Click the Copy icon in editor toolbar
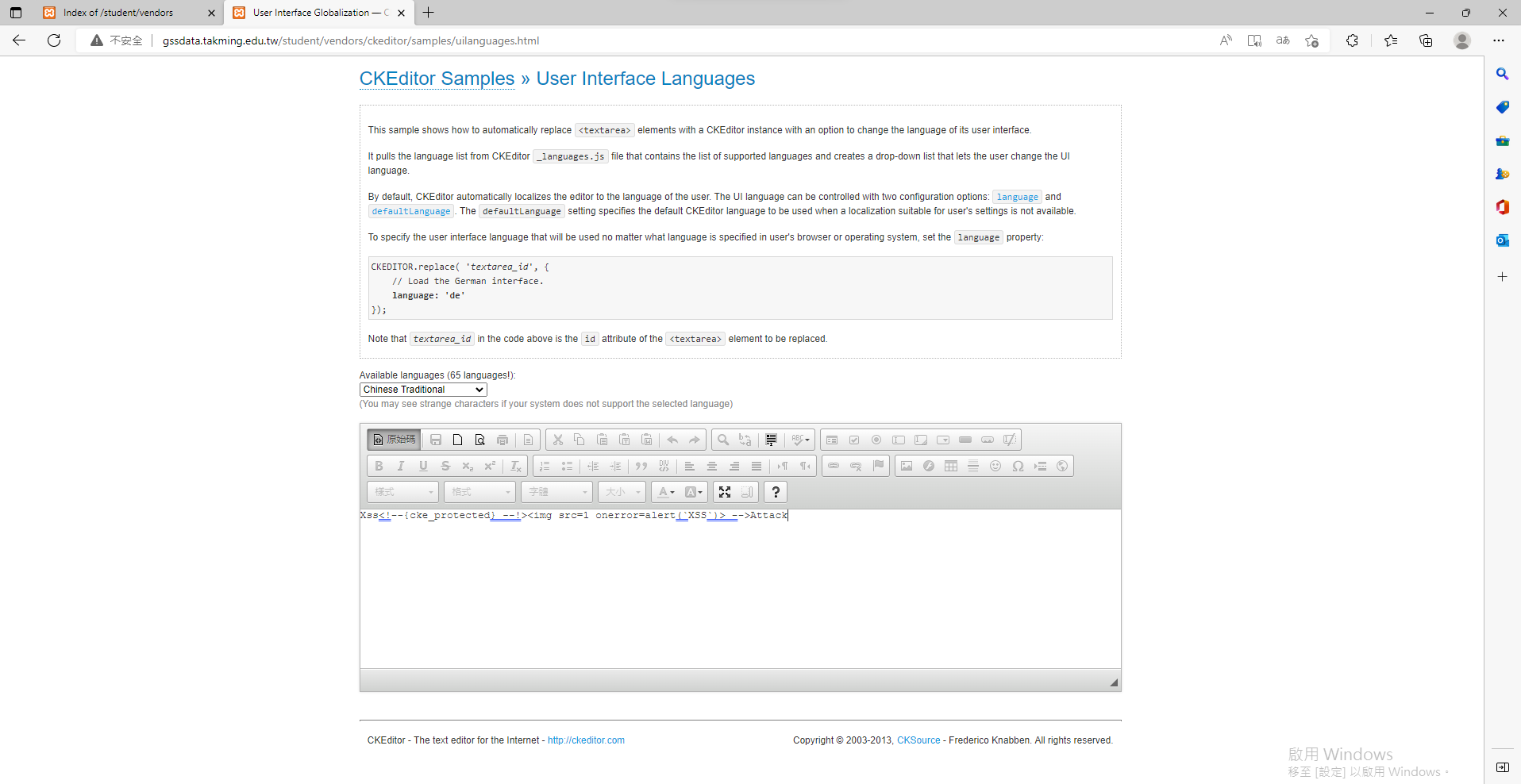 [x=580, y=440]
